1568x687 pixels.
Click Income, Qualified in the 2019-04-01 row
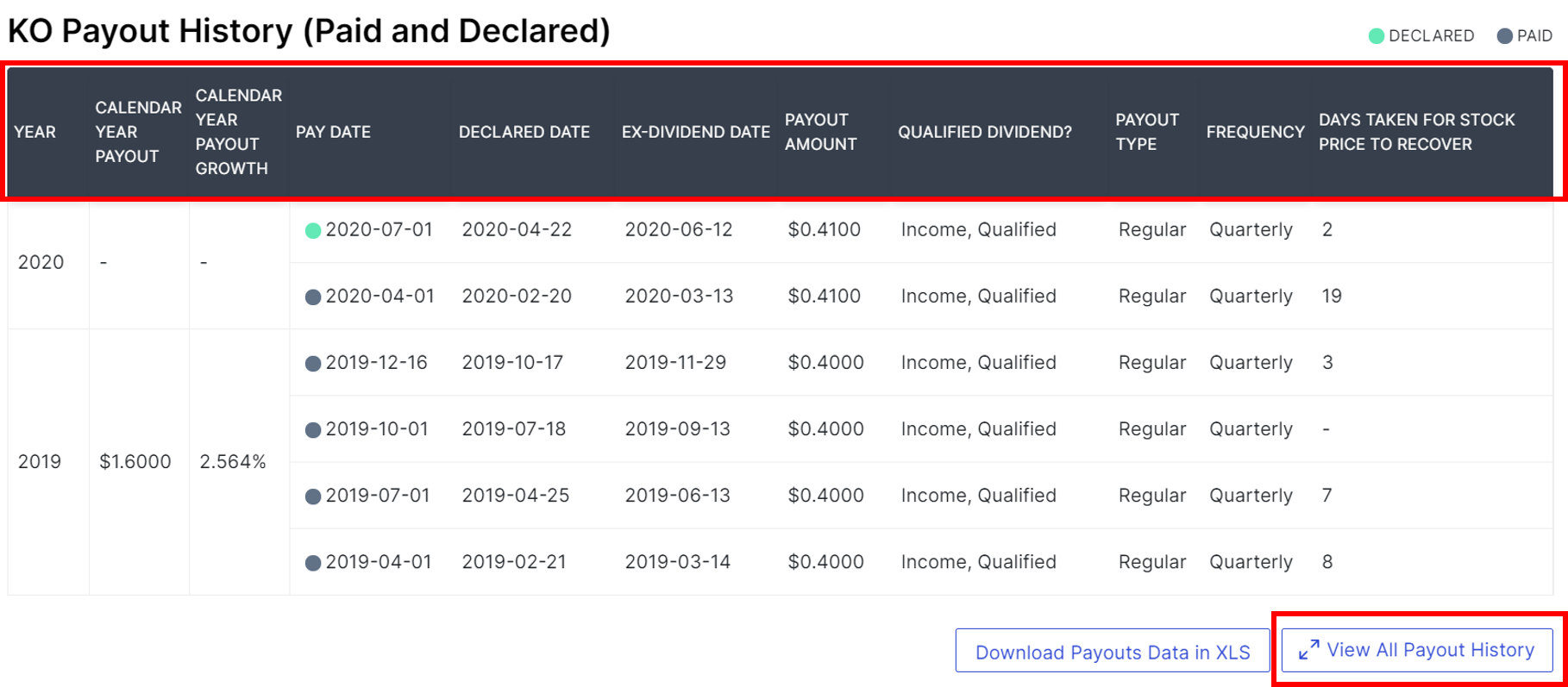978,561
